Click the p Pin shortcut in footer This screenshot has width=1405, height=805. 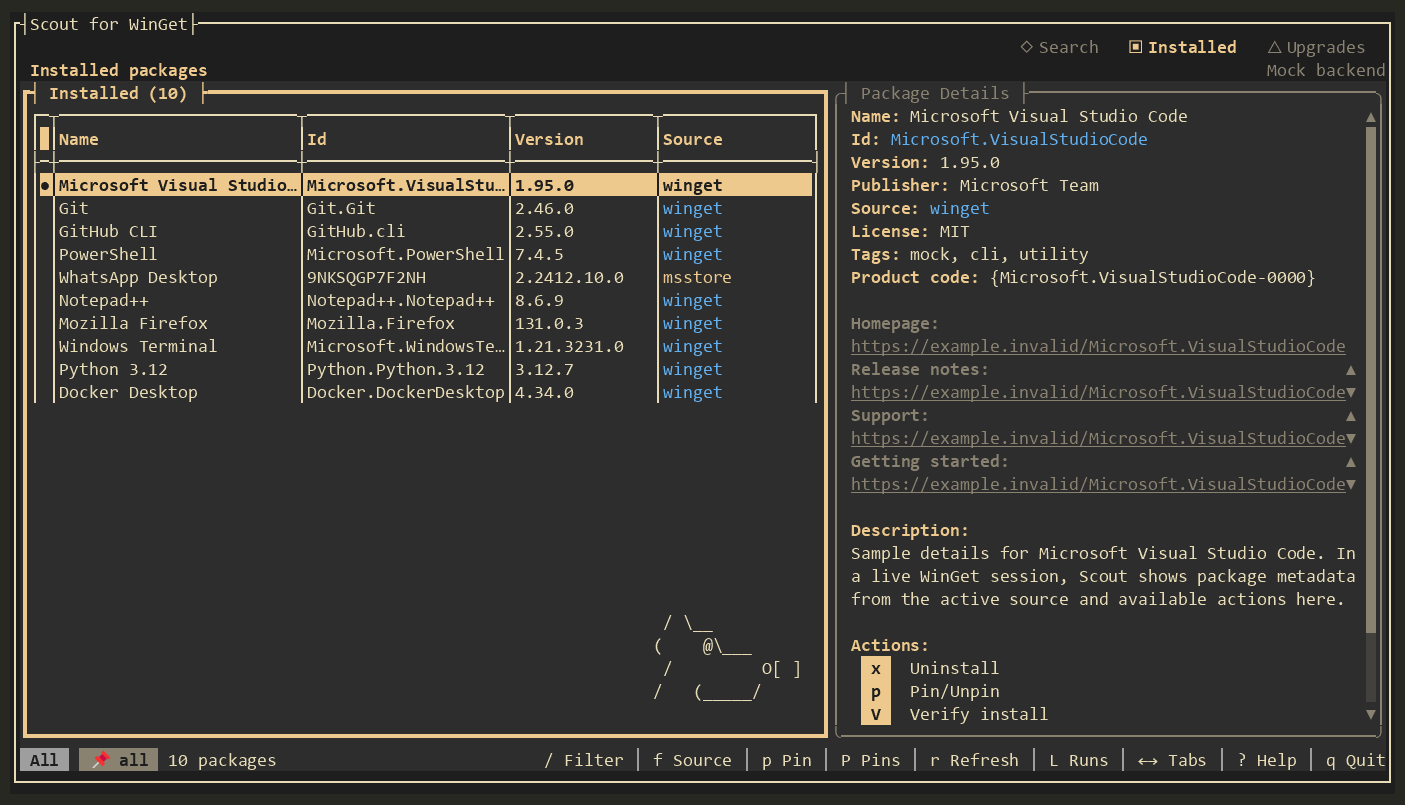pos(786,760)
